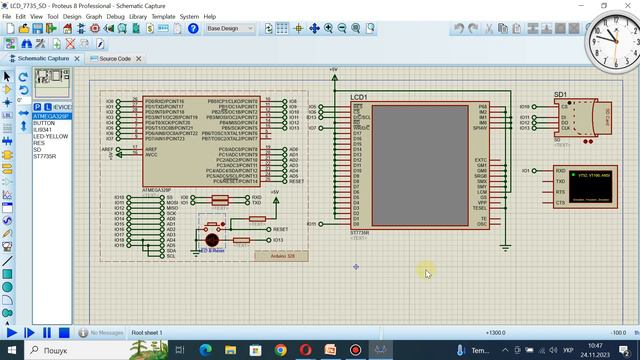Toggle false origin crosshair icon
The image size is (640, 360).
(298, 29)
